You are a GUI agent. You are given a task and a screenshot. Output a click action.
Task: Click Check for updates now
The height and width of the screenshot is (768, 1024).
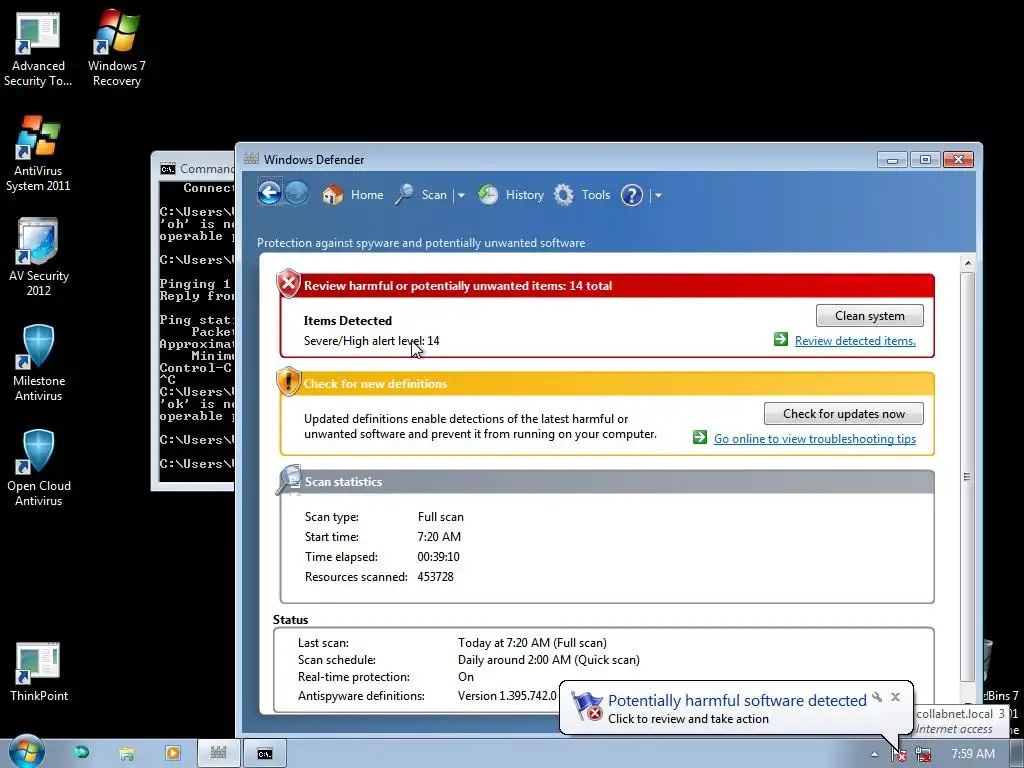844,413
